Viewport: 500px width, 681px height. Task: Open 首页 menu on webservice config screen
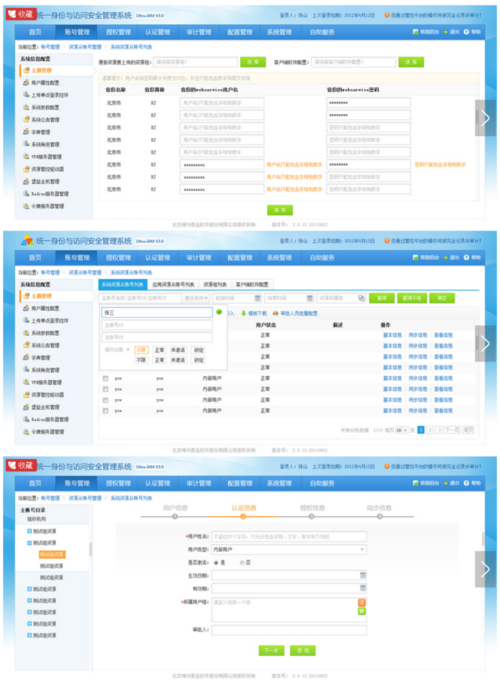click(x=35, y=32)
